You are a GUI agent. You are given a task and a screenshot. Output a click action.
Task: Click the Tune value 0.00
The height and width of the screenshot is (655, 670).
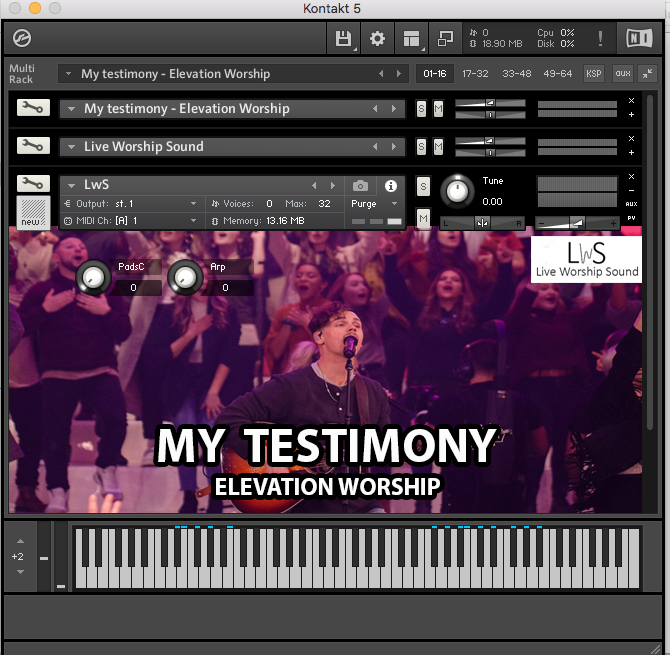pos(492,202)
